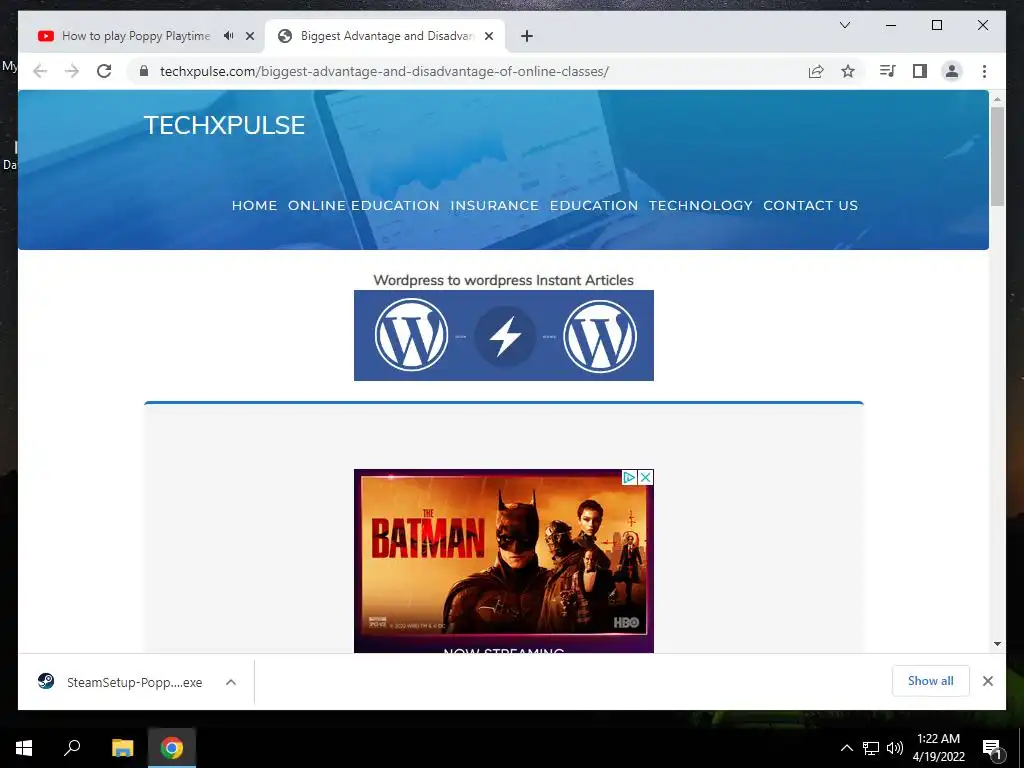Screen dimensions: 1024x768
Task: Close the downloads bar
Action: pyautogui.click(x=987, y=681)
